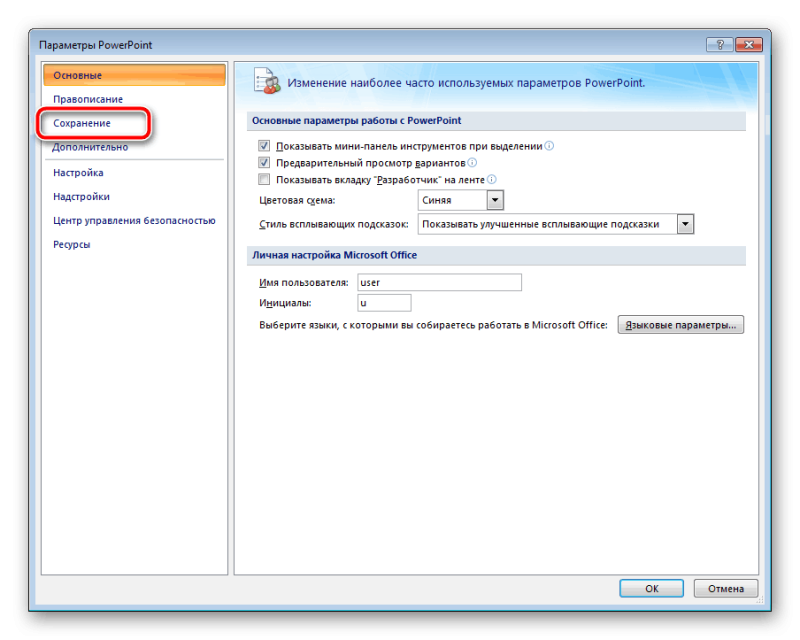Open the Основные category
The width and height of the screenshot is (800, 640).
tap(134, 75)
